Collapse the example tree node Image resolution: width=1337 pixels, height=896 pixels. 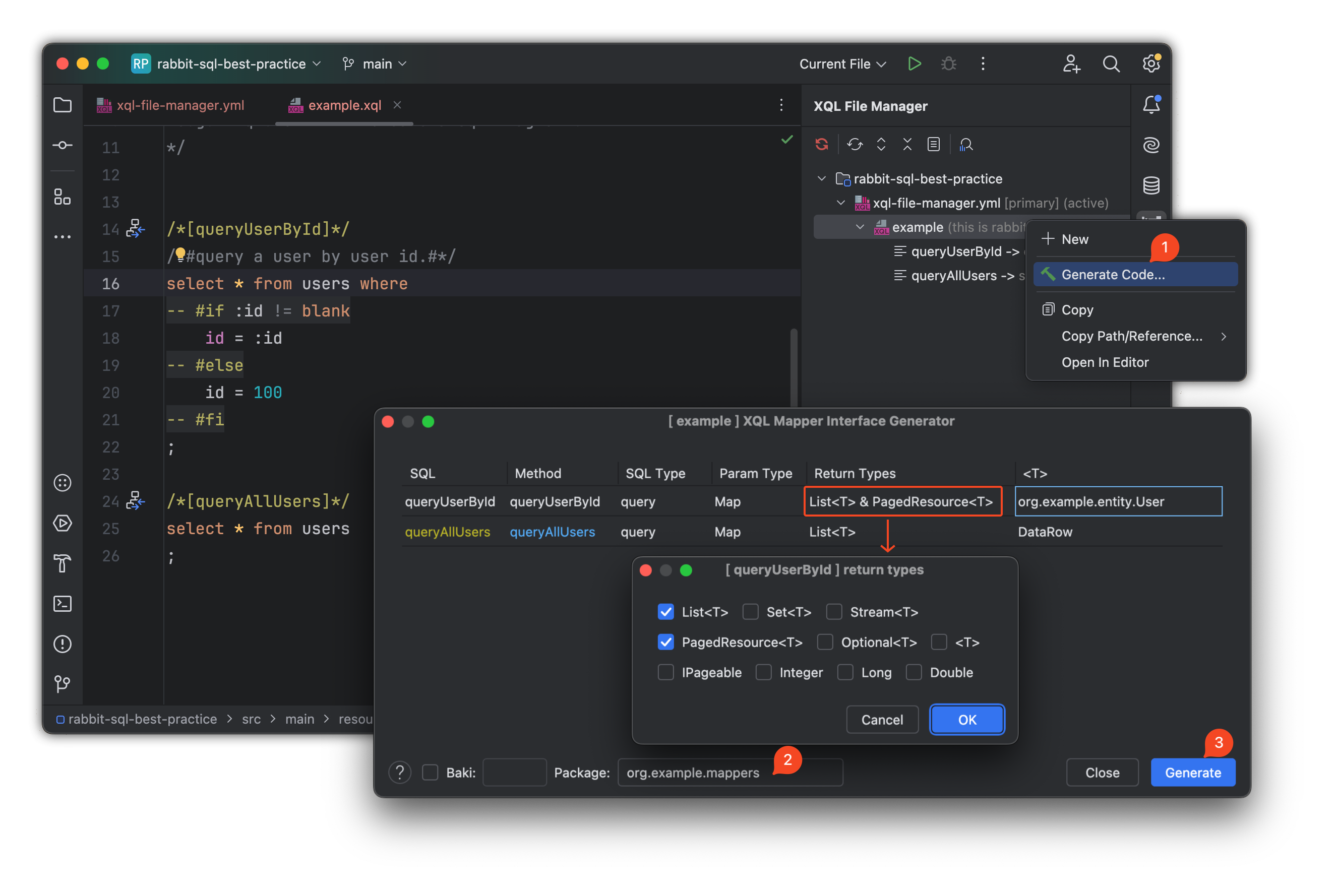[x=860, y=227]
